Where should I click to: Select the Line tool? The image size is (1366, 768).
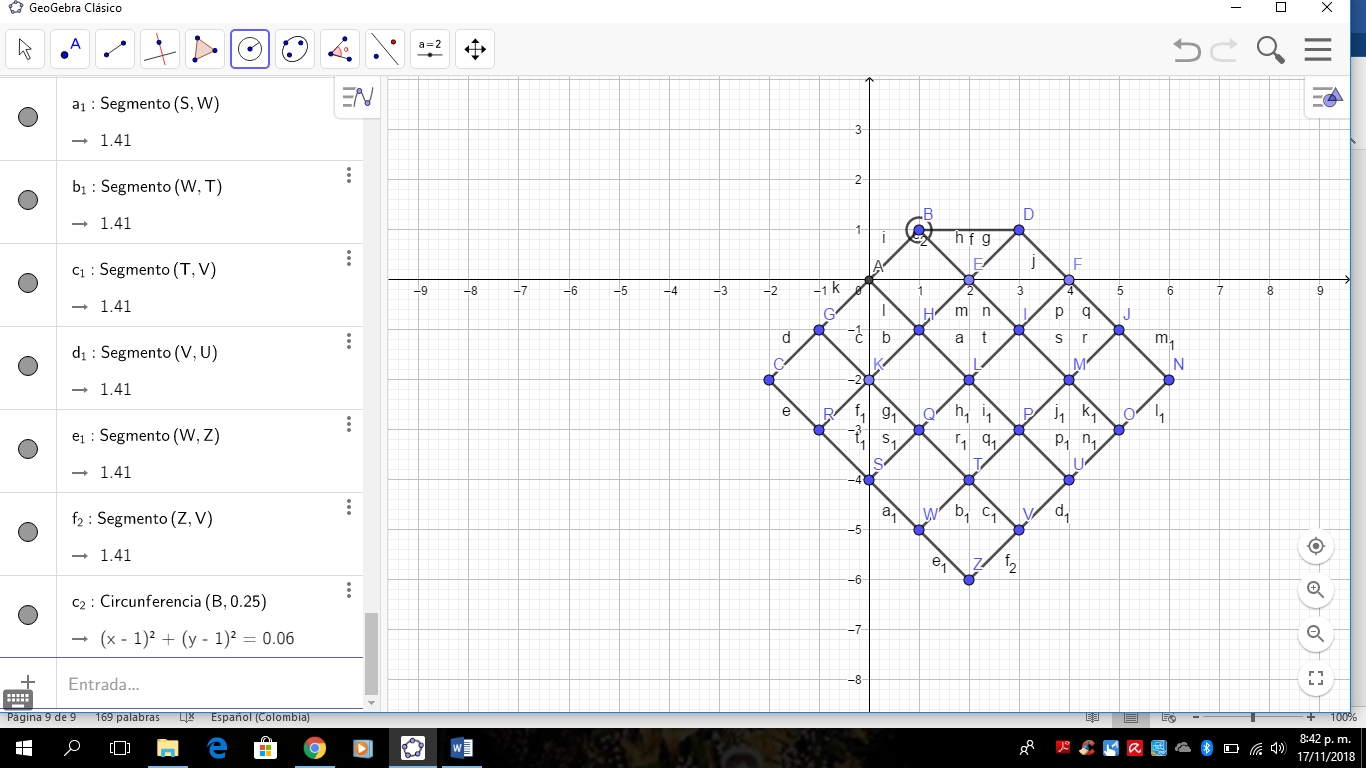pyautogui.click(x=114, y=48)
